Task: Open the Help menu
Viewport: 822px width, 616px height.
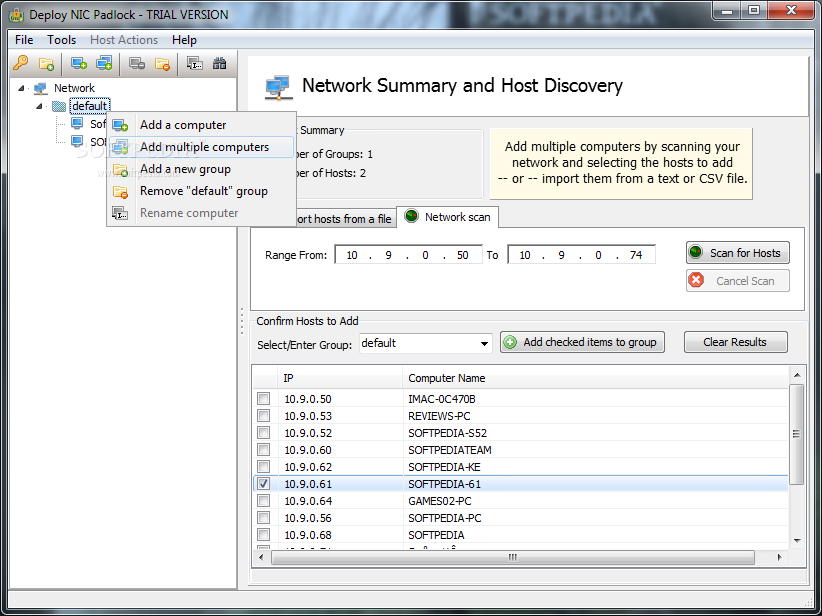Action: tap(184, 40)
